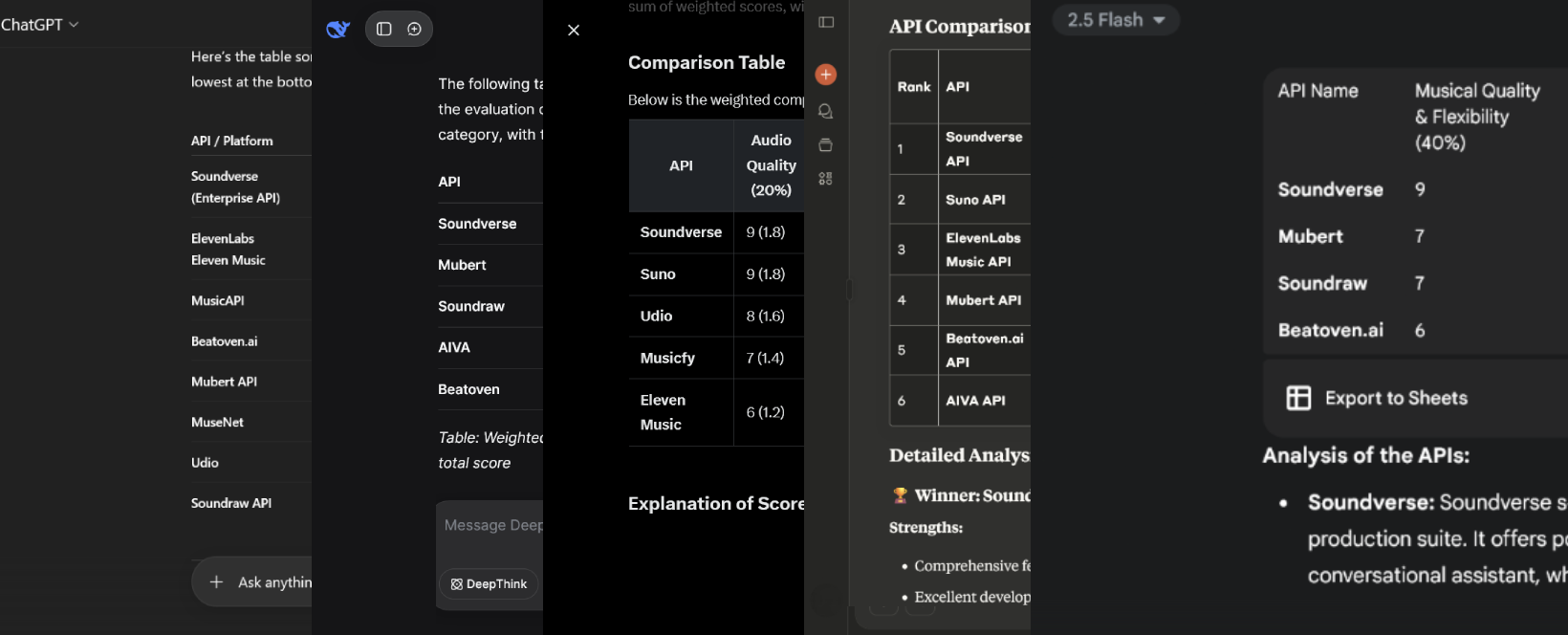The image size is (1568, 635).
Task: Click the plus icon beside Ask anything
Action: coord(216,581)
